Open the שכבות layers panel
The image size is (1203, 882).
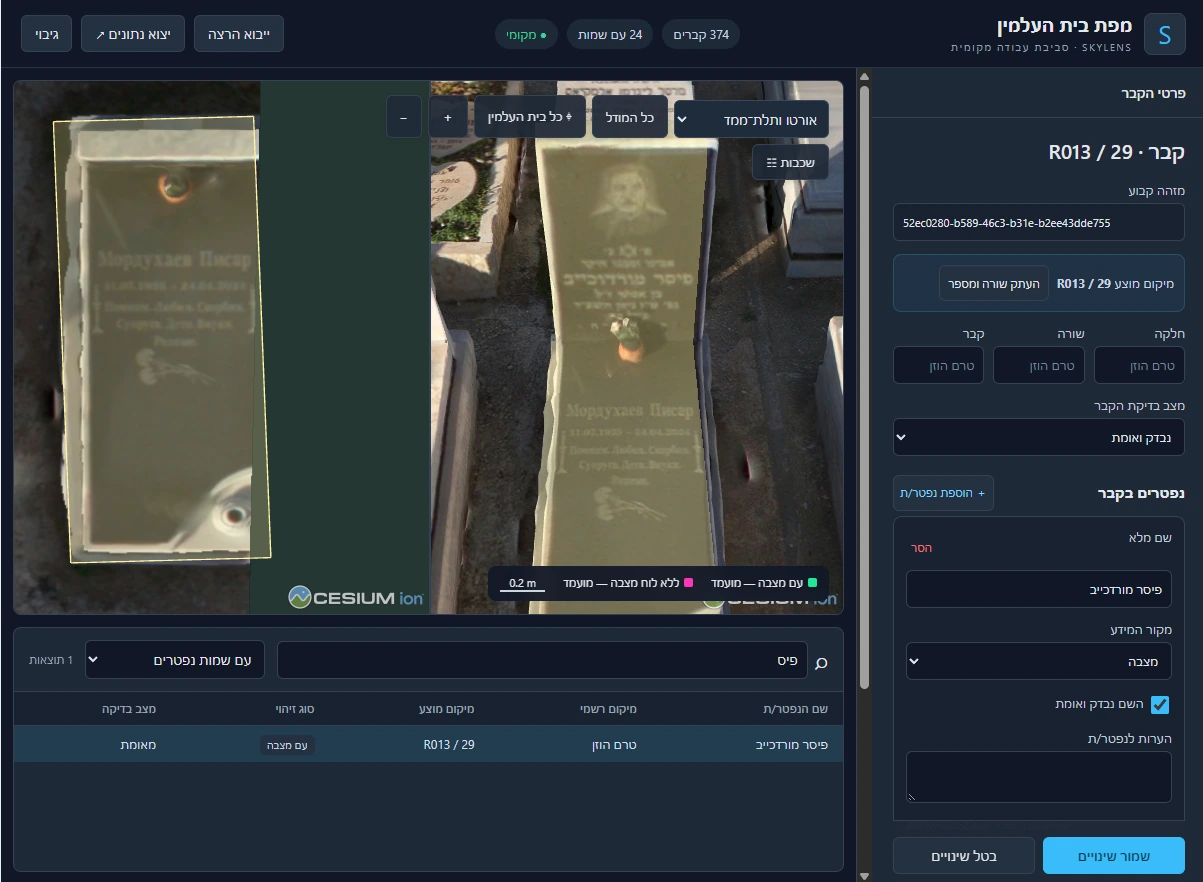[x=790, y=162]
